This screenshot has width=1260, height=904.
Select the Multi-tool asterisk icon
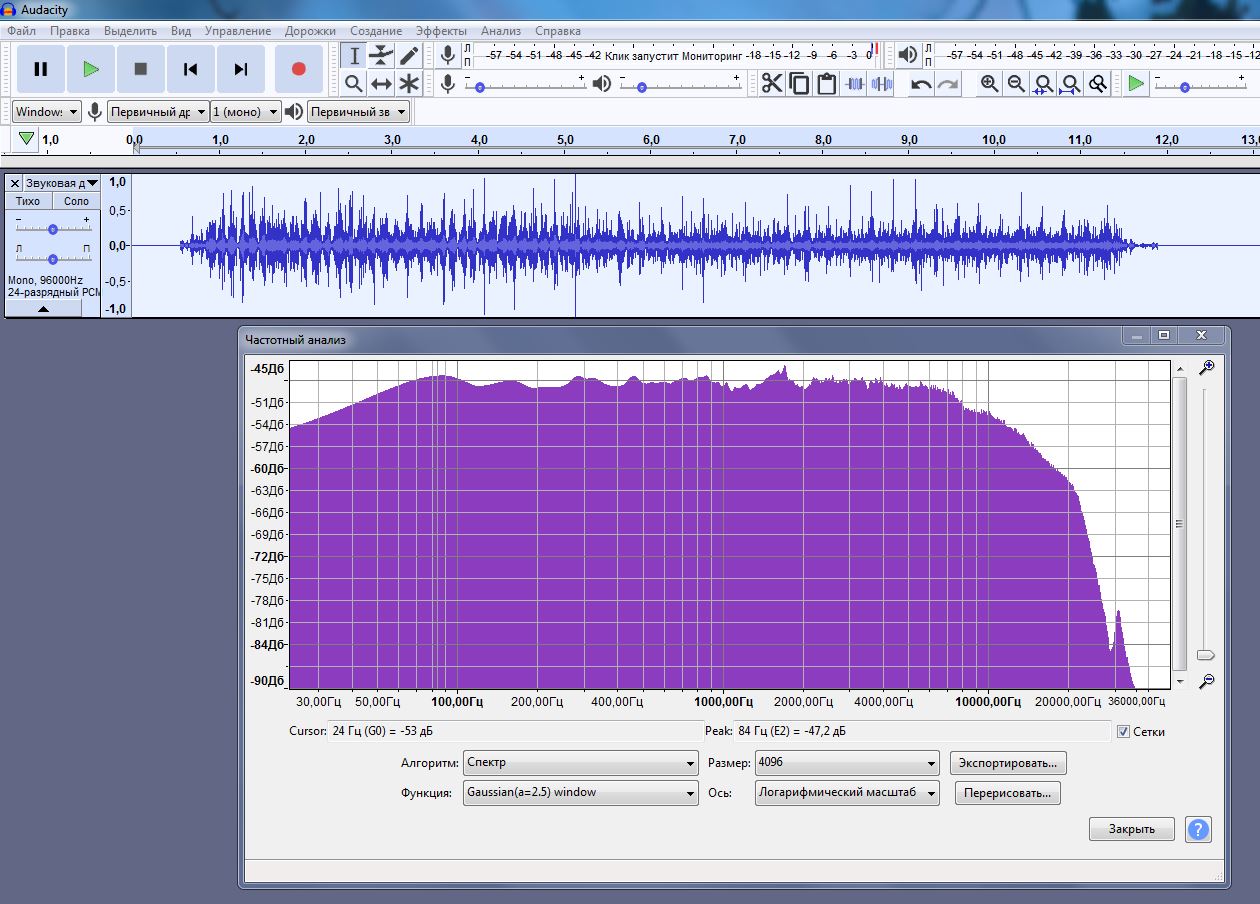(409, 84)
